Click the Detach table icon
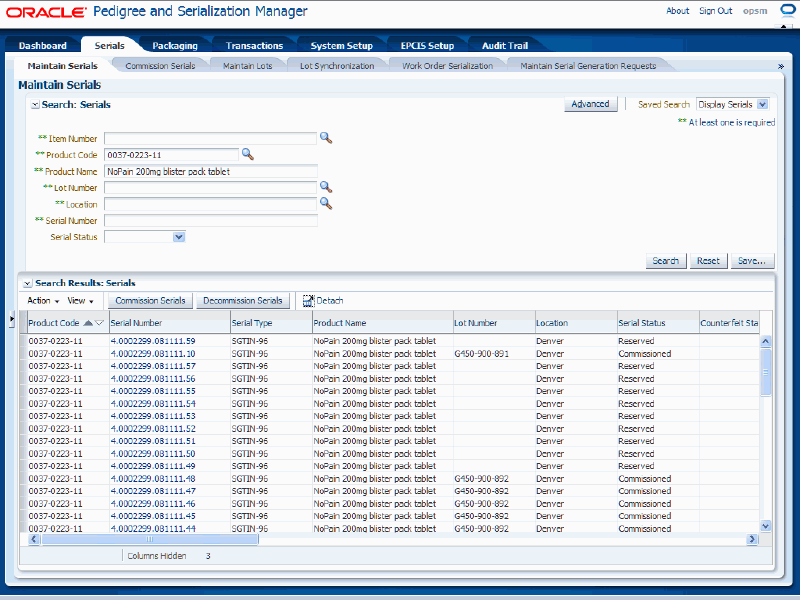The width and height of the screenshot is (800, 600). 308,301
